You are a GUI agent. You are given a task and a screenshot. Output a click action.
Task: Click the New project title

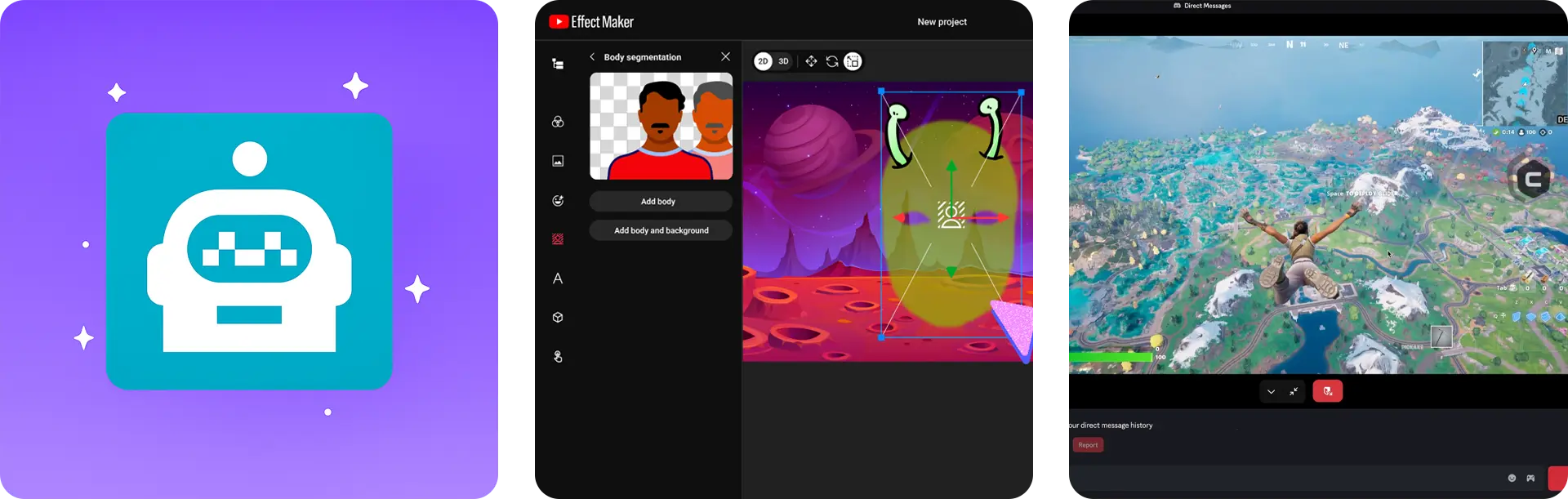point(942,22)
